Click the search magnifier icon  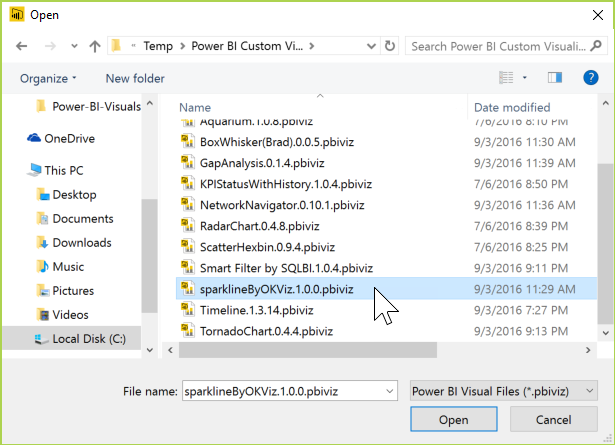tap(596, 46)
